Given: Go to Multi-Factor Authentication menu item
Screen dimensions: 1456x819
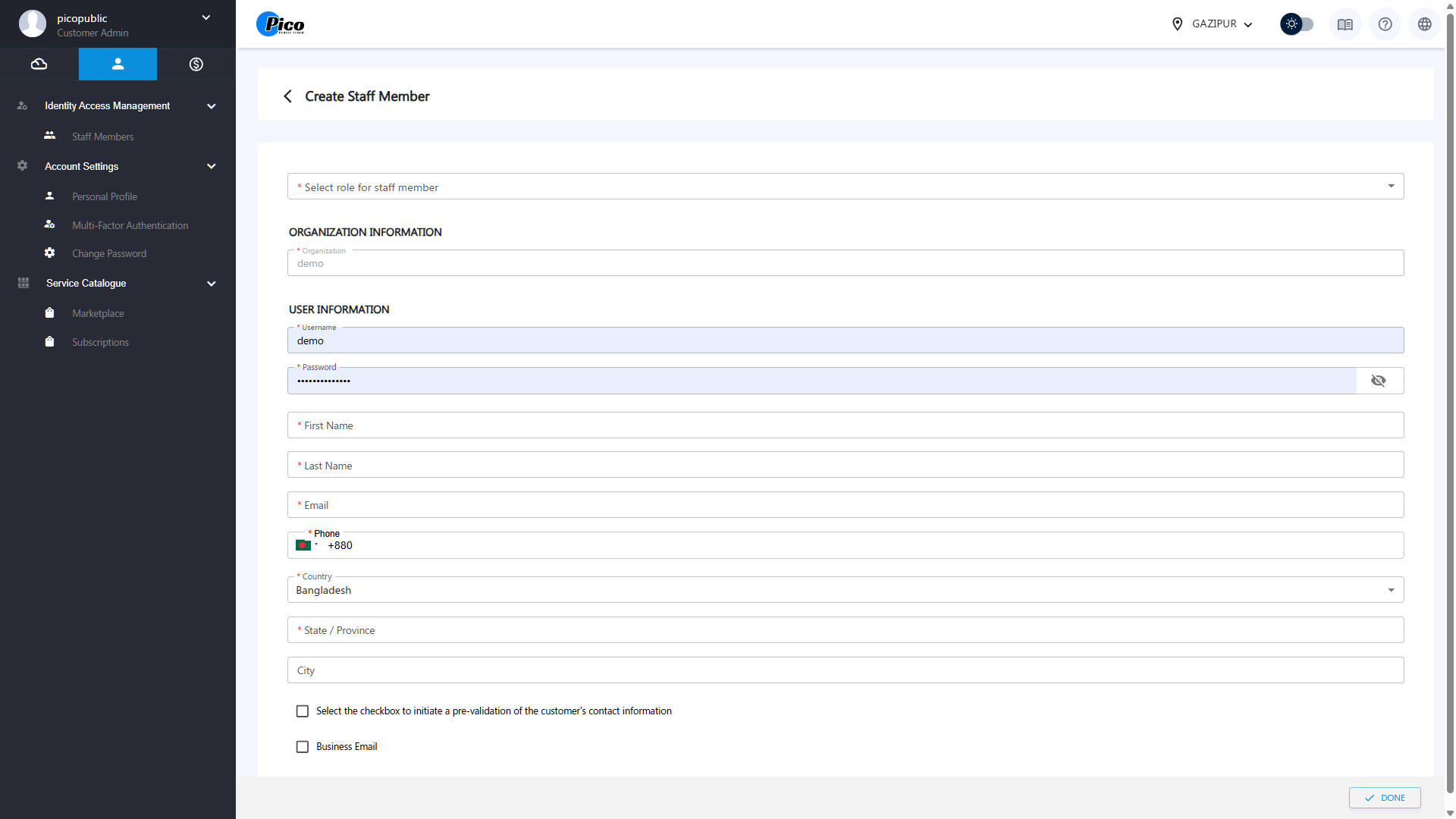Looking at the screenshot, I should pos(130,225).
